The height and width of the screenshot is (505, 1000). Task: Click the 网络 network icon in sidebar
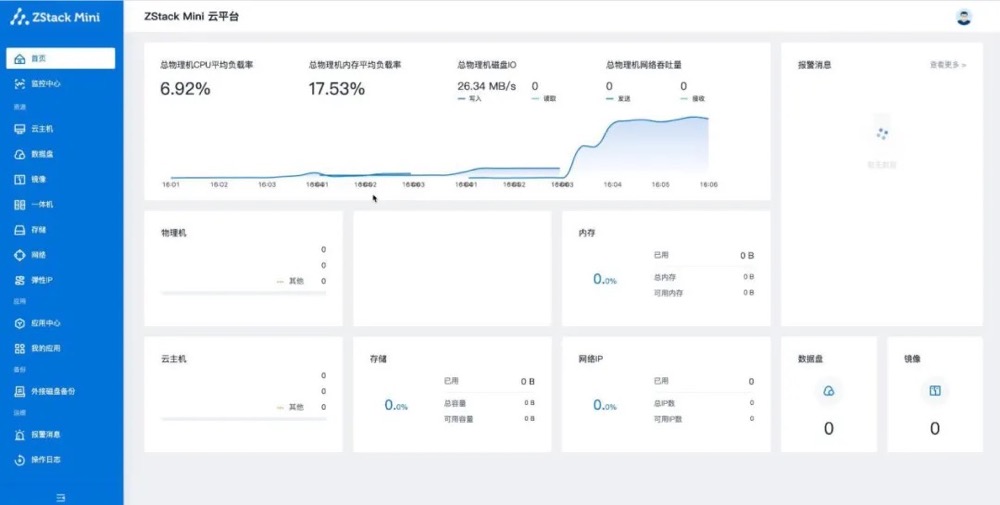coord(20,255)
